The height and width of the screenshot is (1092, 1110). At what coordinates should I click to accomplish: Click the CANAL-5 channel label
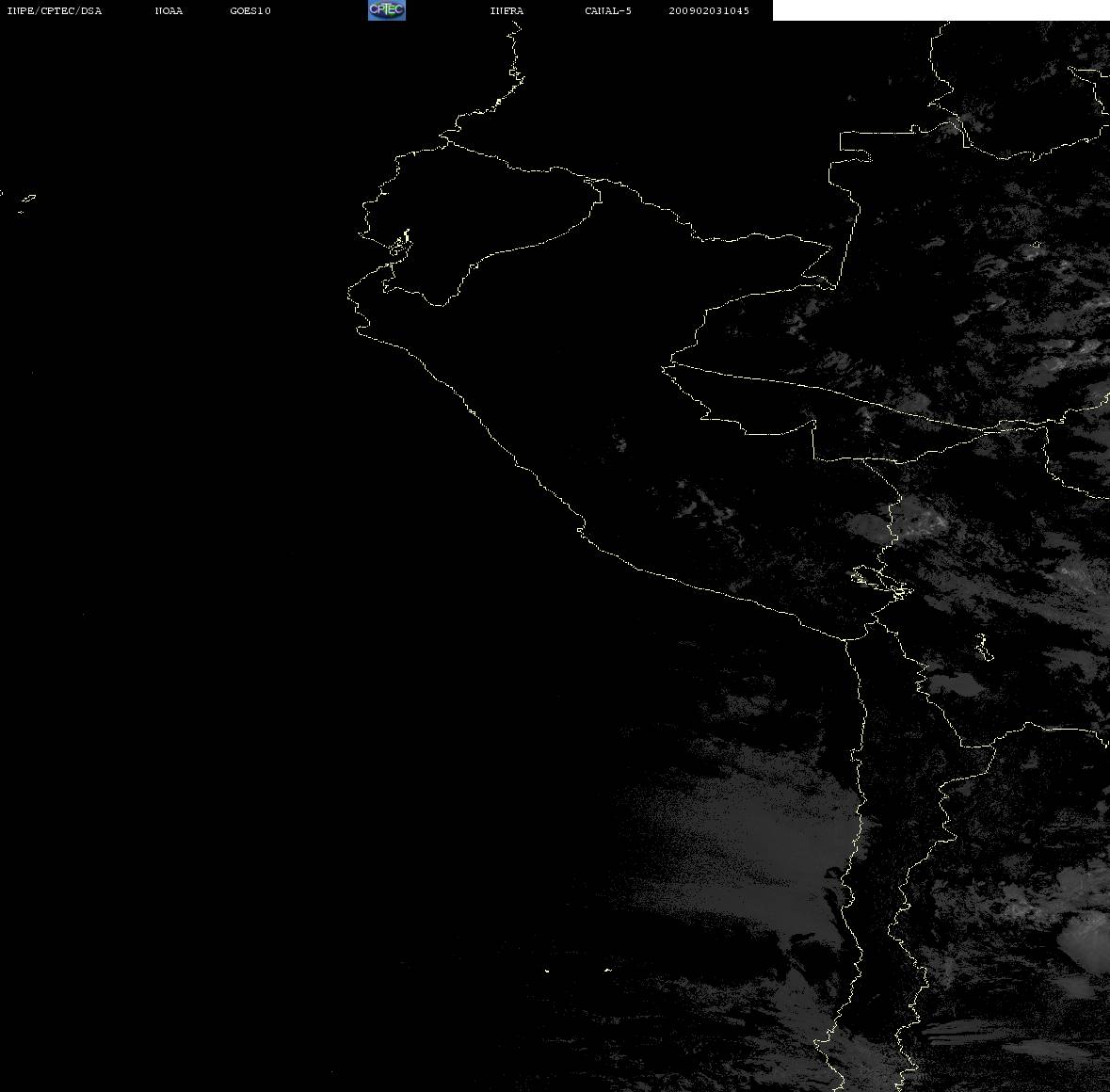click(x=608, y=10)
